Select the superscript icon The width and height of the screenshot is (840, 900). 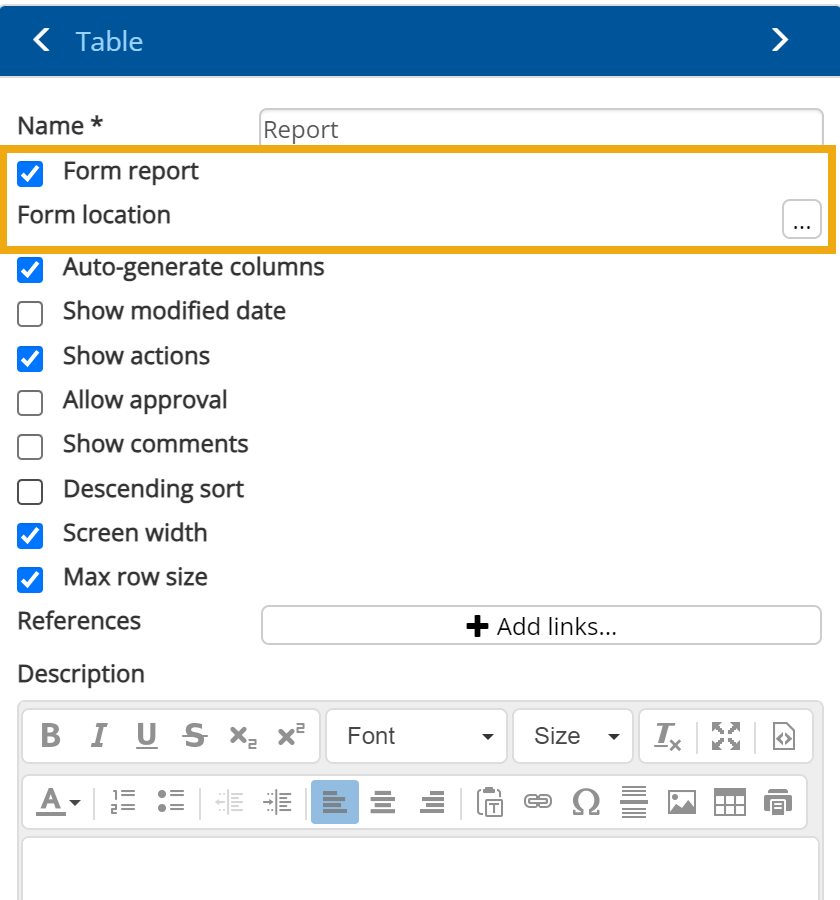click(290, 735)
